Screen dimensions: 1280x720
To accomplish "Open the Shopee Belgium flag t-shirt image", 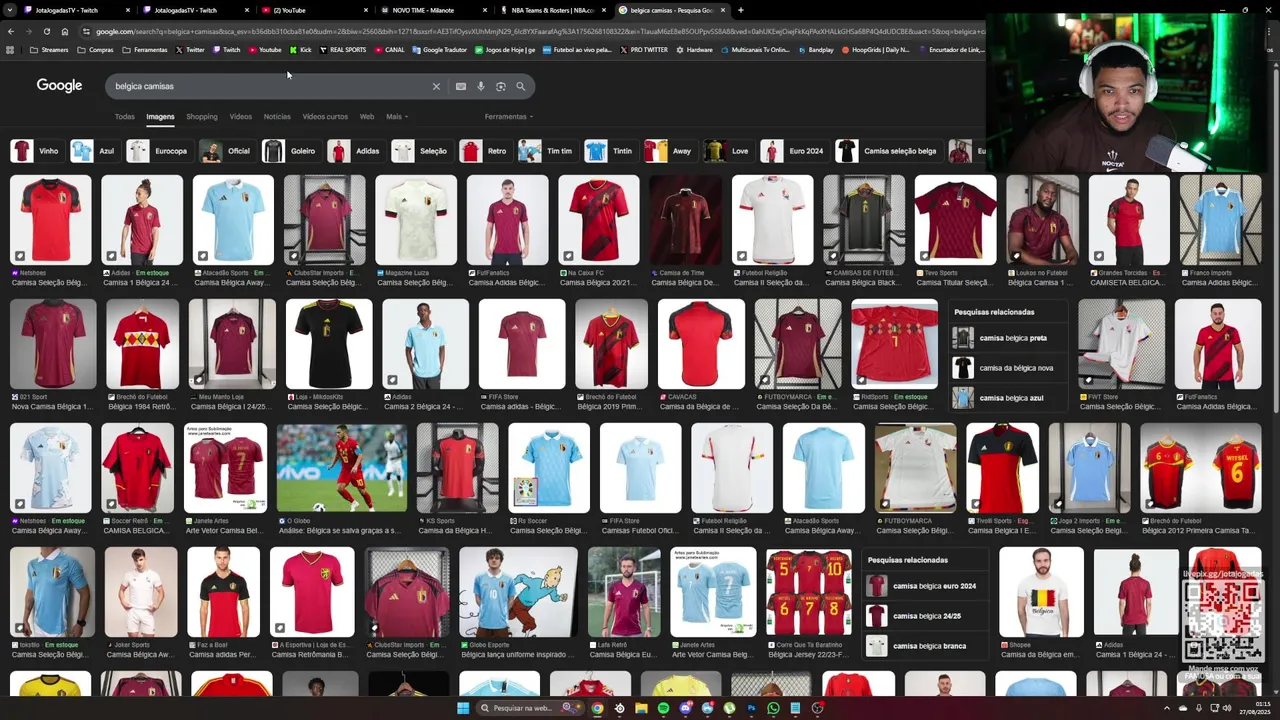I will (1041, 592).
